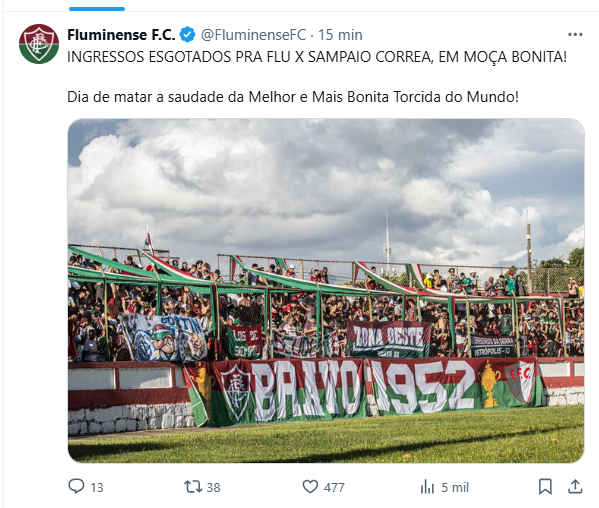Share the tweet via the upload arrow icon

click(575, 487)
